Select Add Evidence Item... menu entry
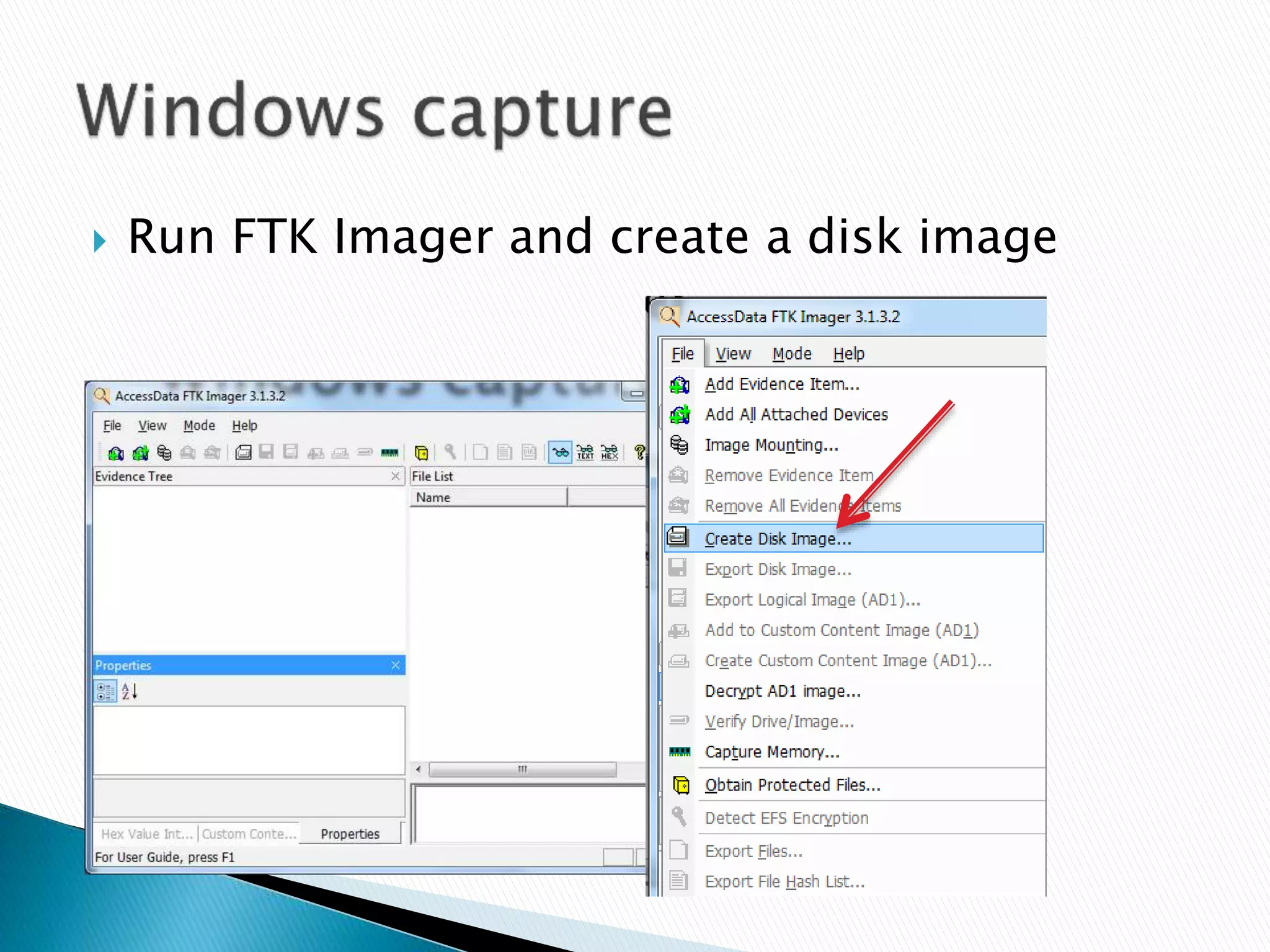The width and height of the screenshot is (1270, 952). click(x=855, y=384)
